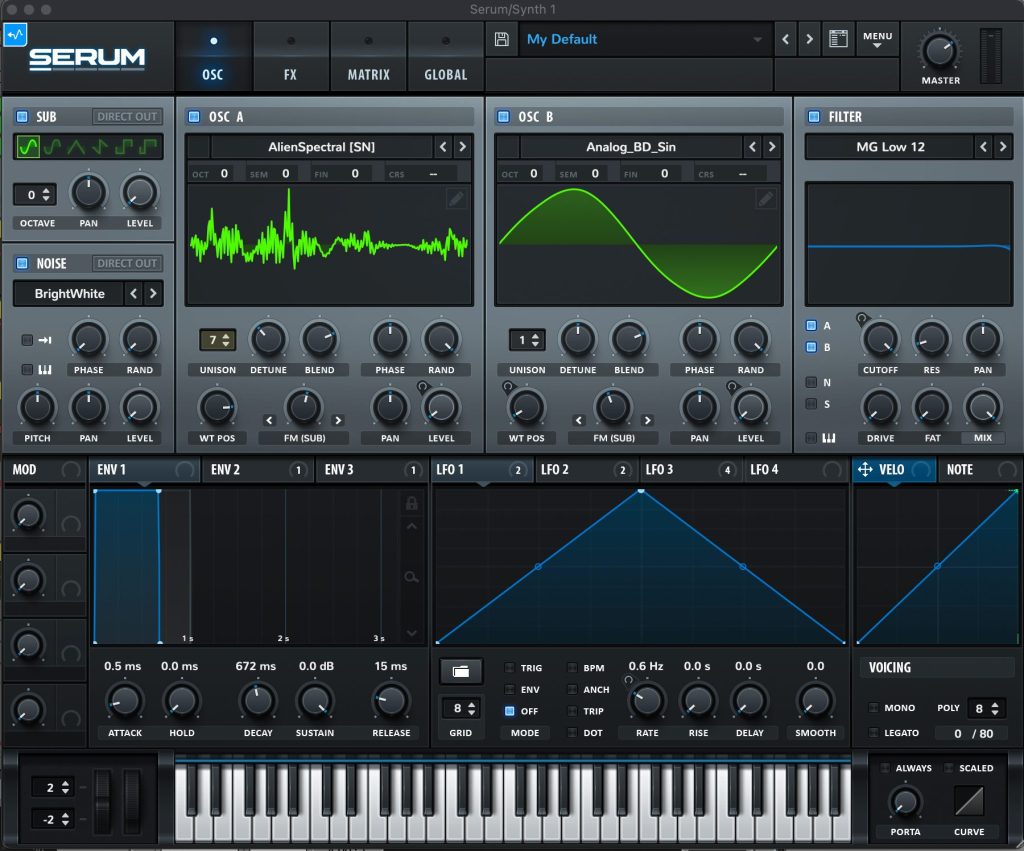Change the POLY voice count stepper
The image size is (1024, 851).
[x=986, y=708]
